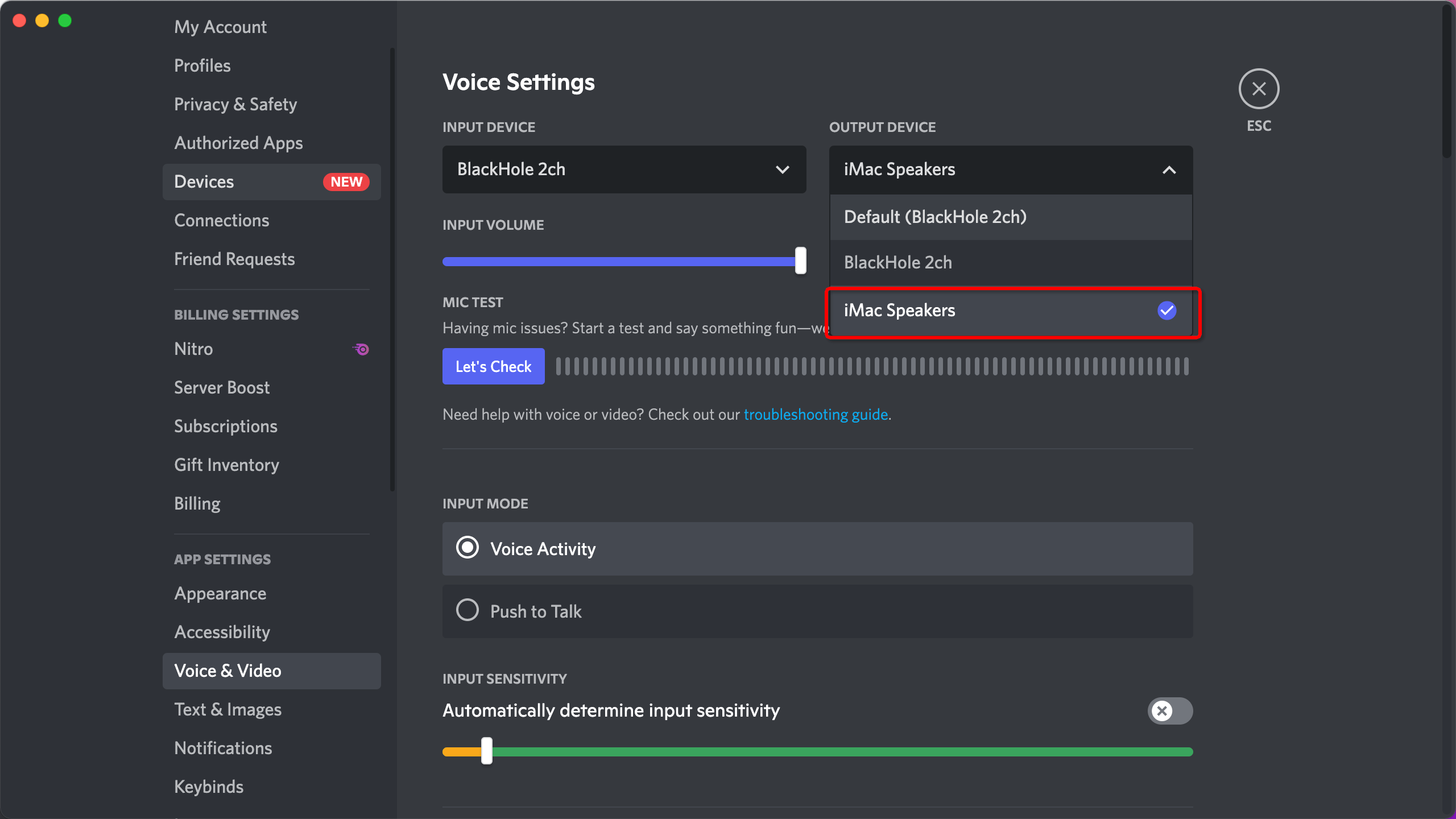1456x819 pixels.
Task: Select iMac Speakers as output device
Action: tap(1009, 310)
